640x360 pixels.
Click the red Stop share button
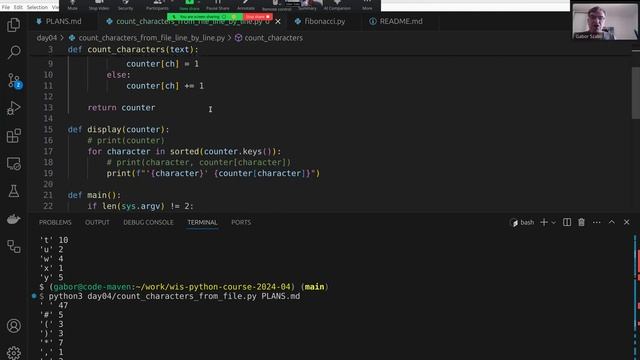pyautogui.click(x=258, y=17)
